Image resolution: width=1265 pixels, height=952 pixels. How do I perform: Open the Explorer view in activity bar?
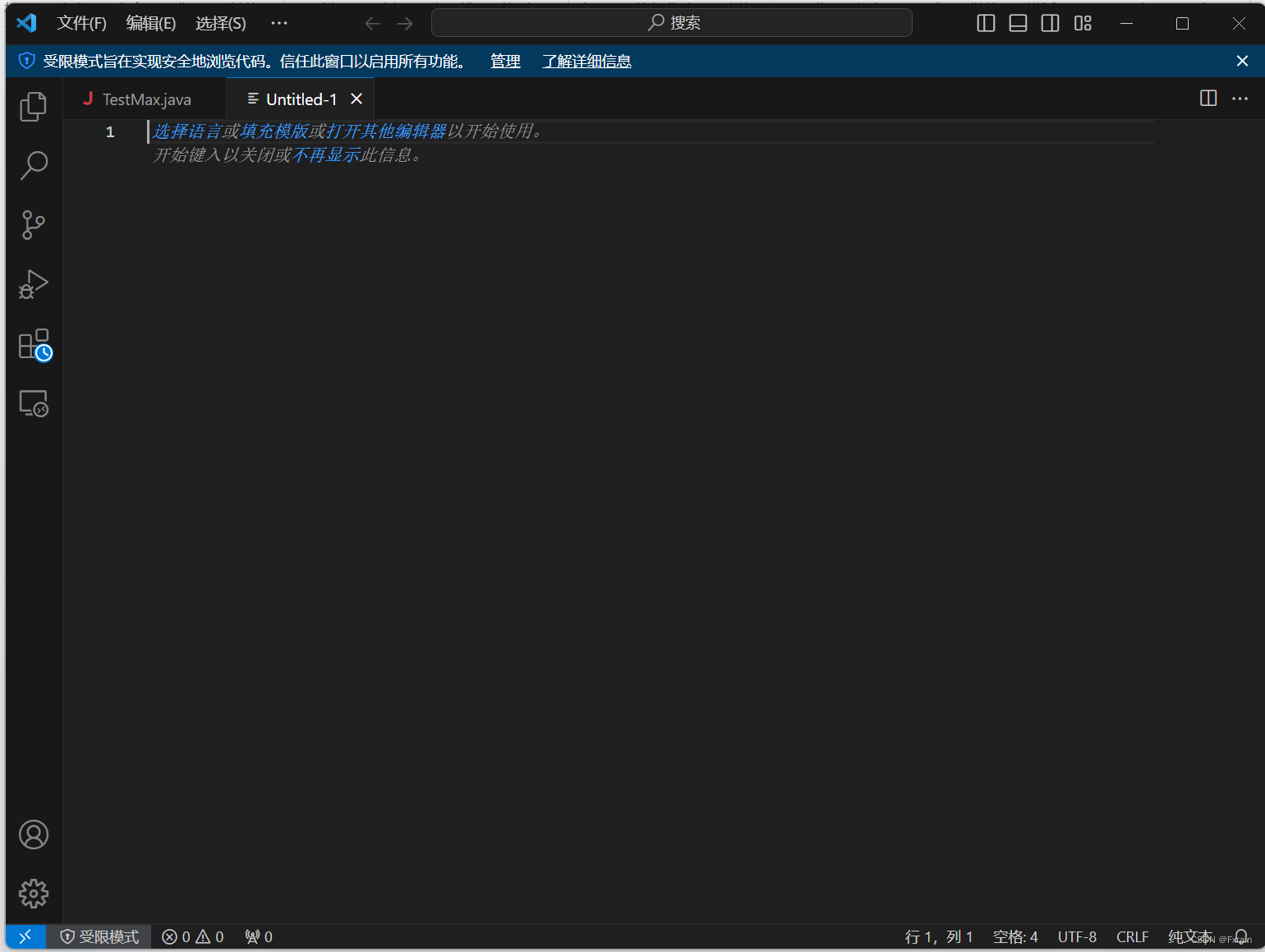(x=34, y=106)
